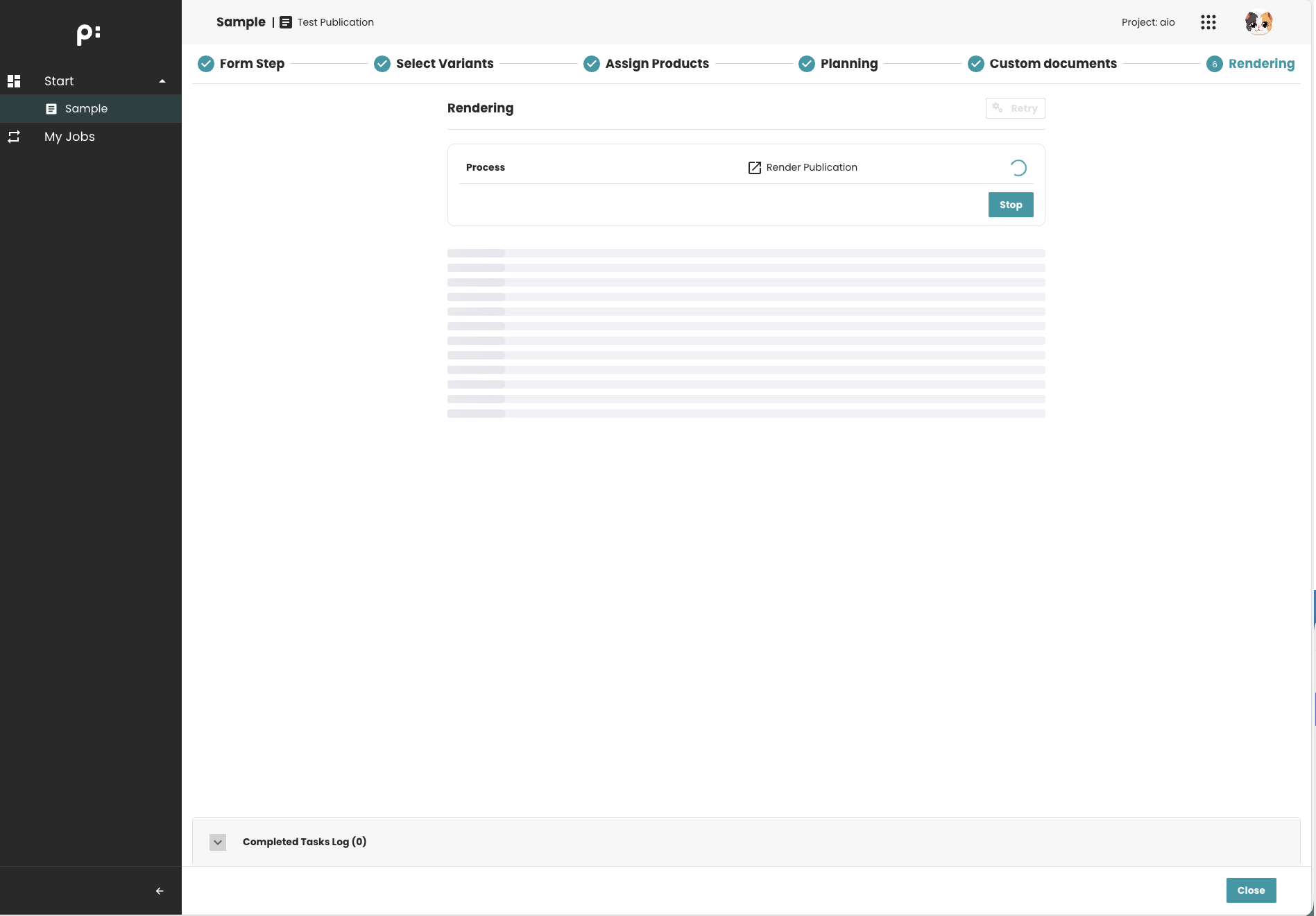Open the Custom documents step

(x=1052, y=64)
